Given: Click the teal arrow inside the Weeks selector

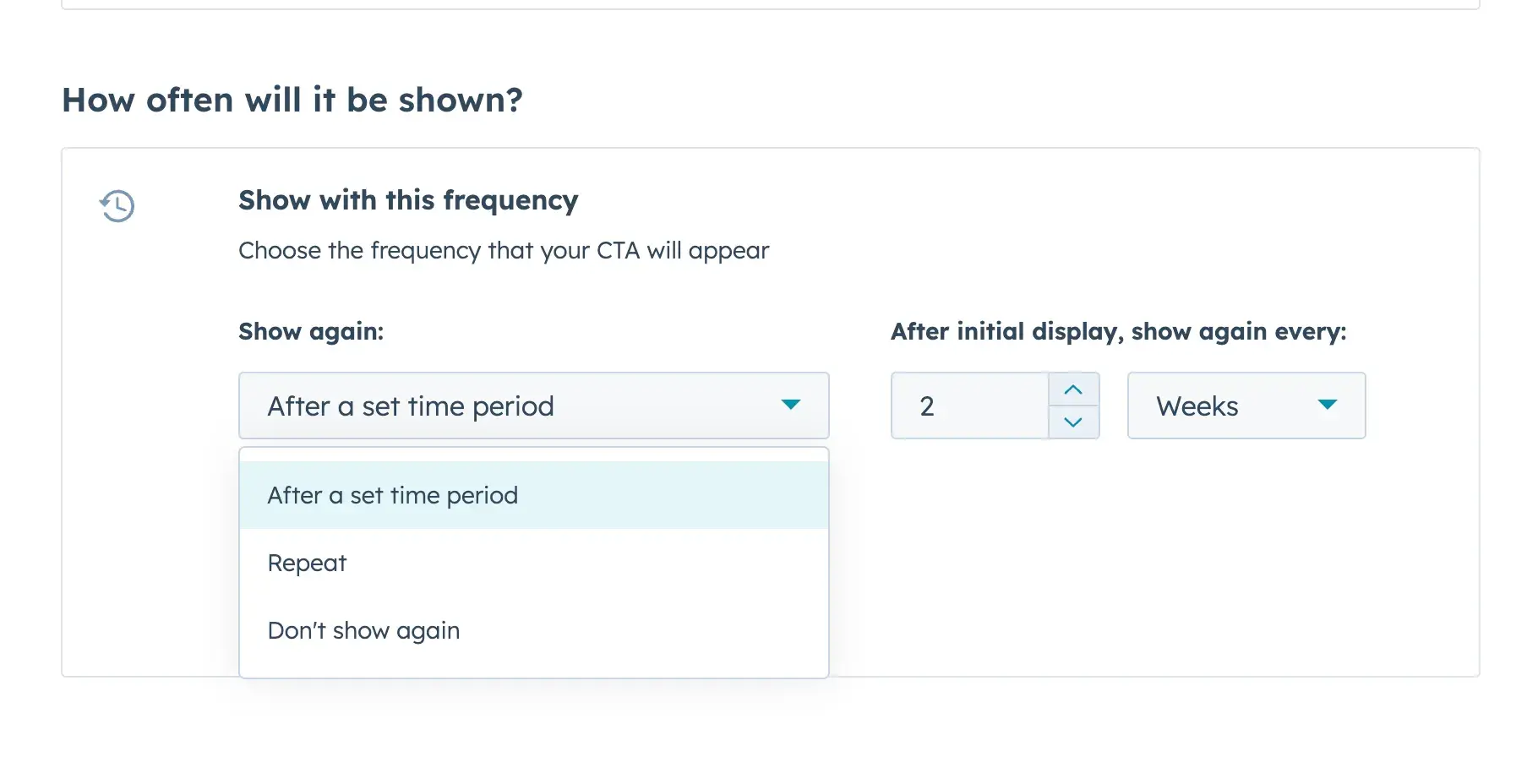Looking at the screenshot, I should [x=1328, y=405].
